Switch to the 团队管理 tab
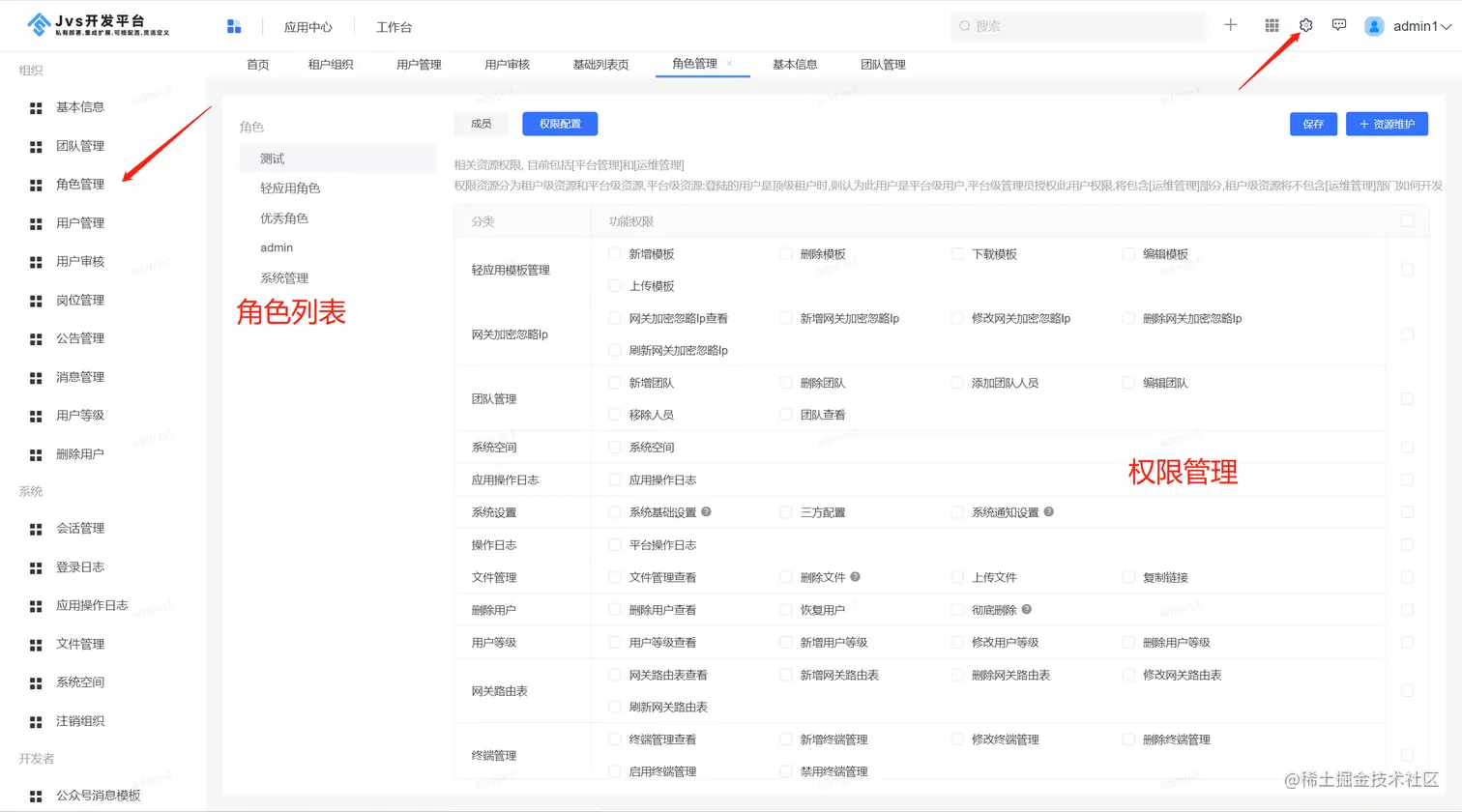This screenshot has width=1462, height=812. 883,65
